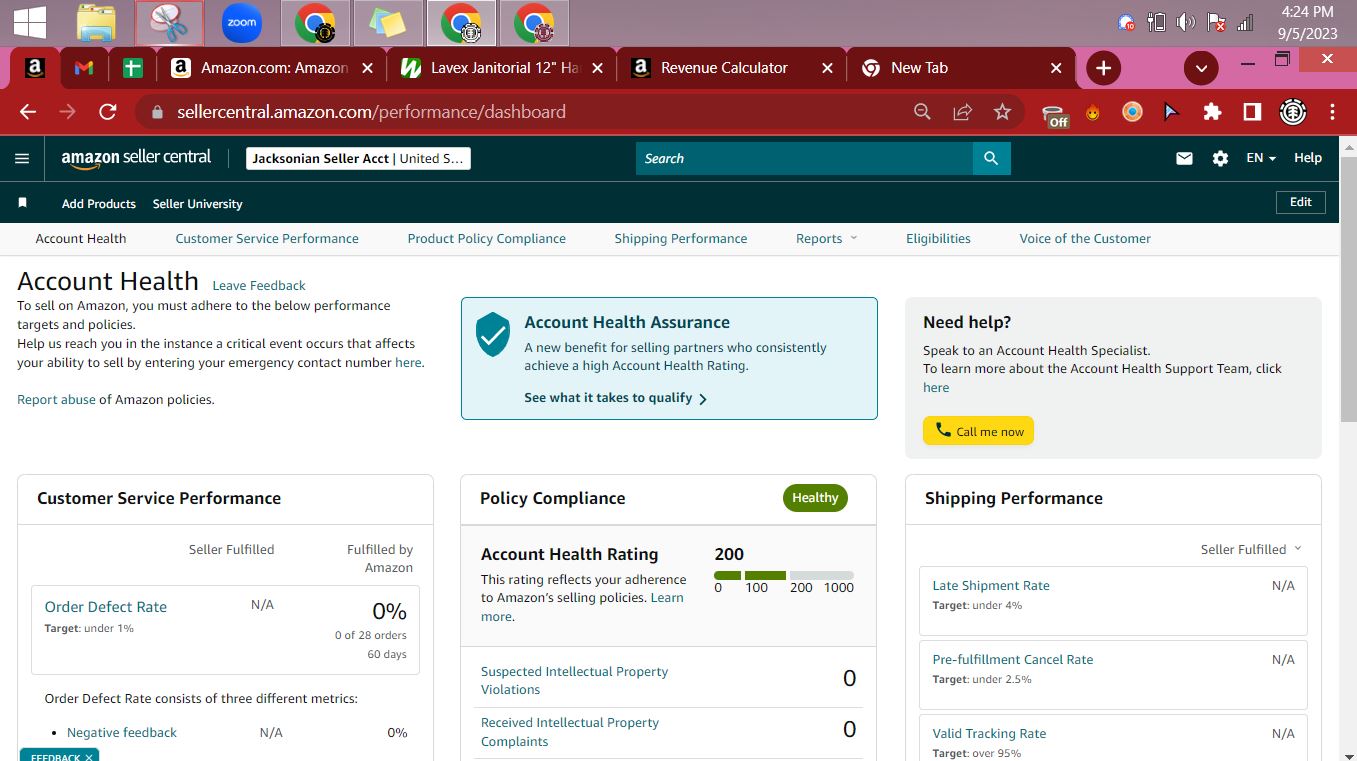Switch to the Revenue Calculator browser tab
The height and width of the screenshot is (761, 1357).
click(730, 68)
